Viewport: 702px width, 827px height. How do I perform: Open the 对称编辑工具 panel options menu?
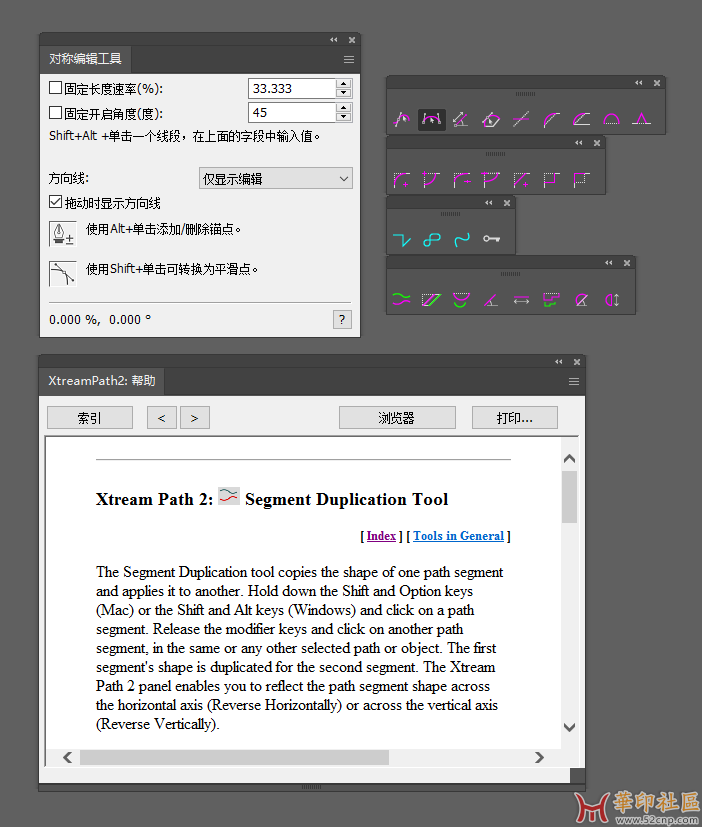tap(349, 60)
